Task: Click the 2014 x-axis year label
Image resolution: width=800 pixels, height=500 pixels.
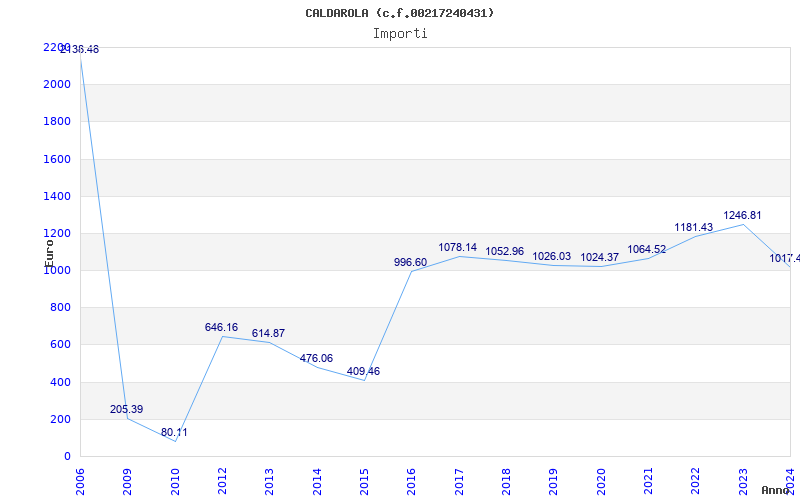Action: point(317,482)
